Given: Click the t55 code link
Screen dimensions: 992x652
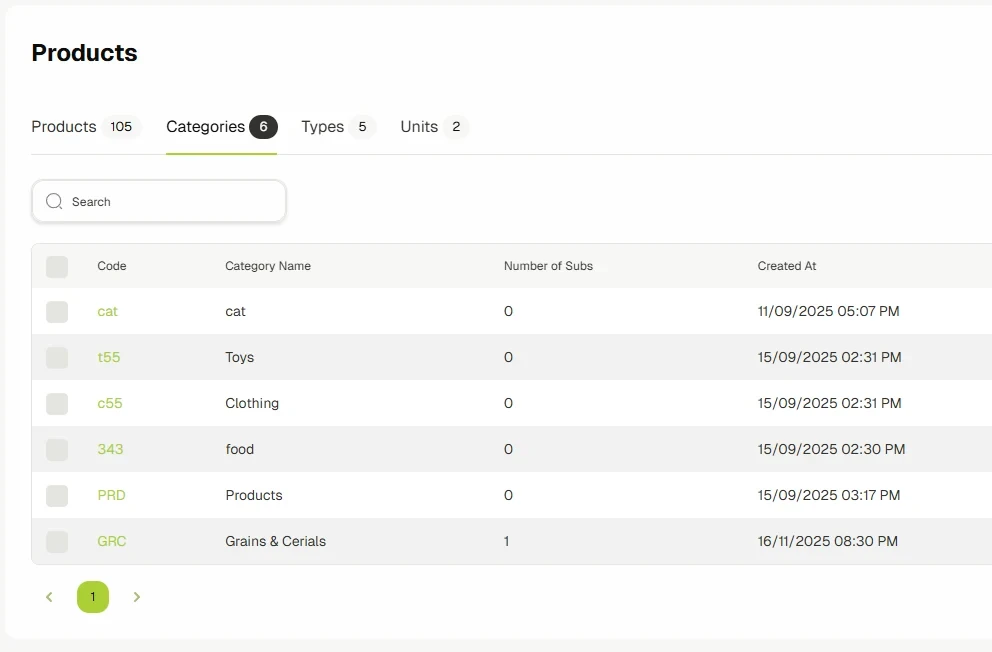Looking at the screenshot, I should [109, 357].
